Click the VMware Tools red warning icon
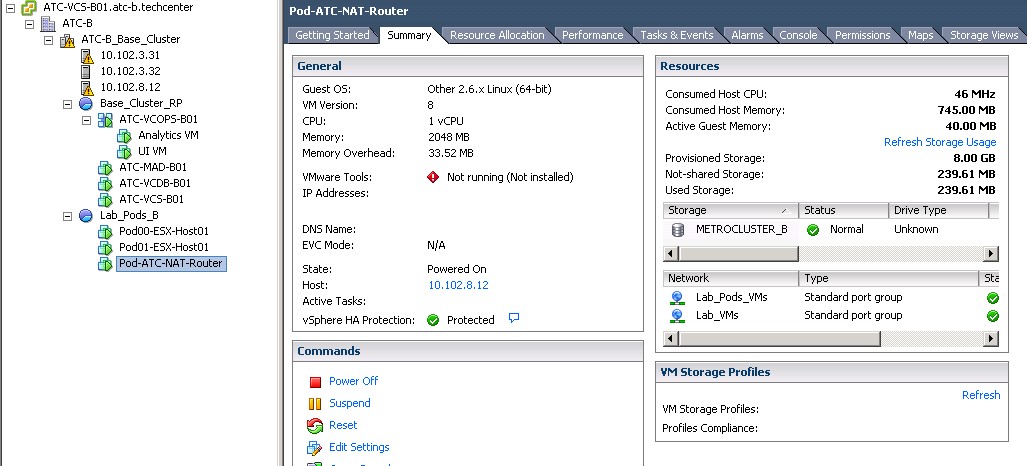 coord(433,177)
